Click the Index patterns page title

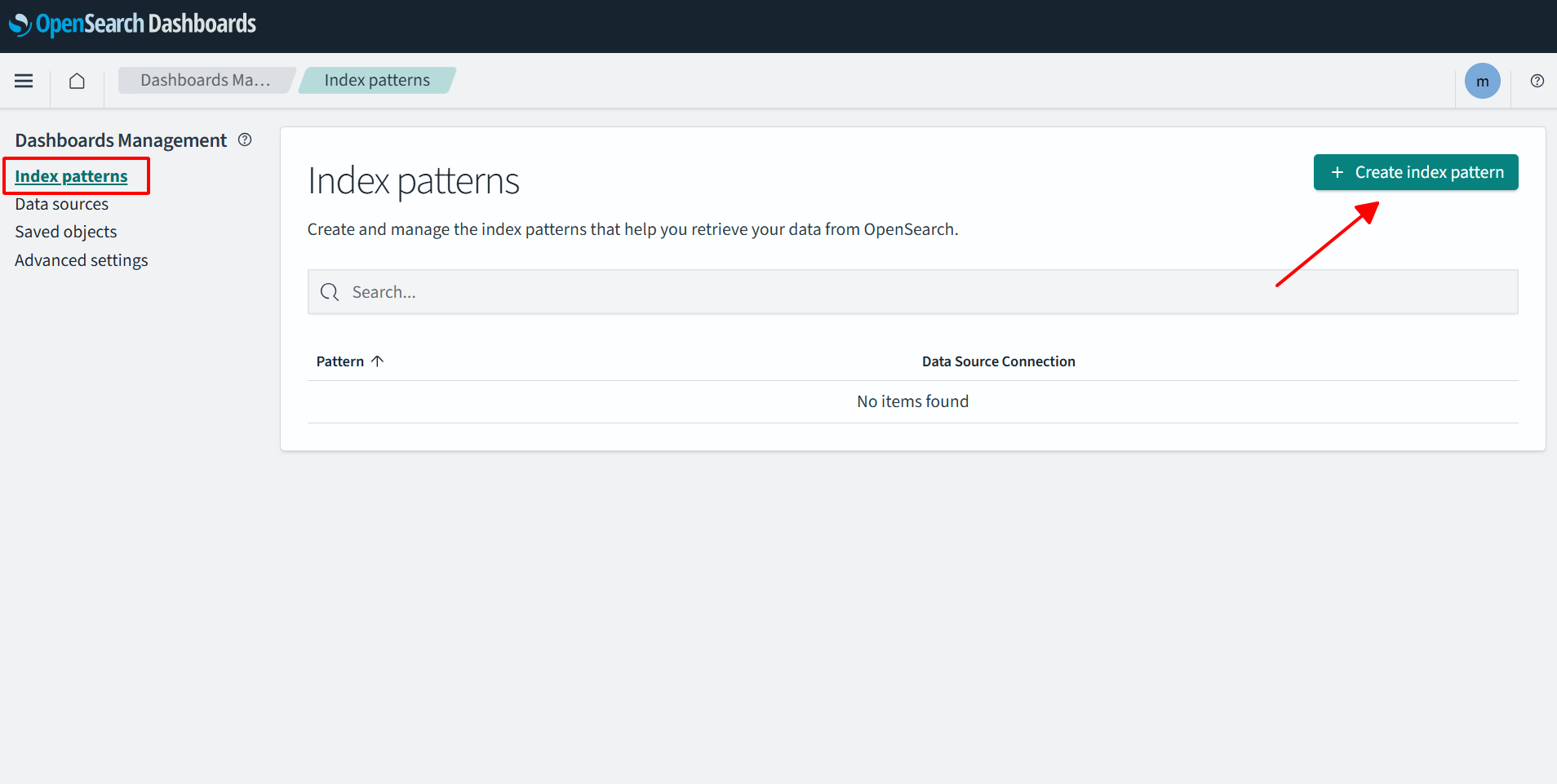tap(413, 181)
